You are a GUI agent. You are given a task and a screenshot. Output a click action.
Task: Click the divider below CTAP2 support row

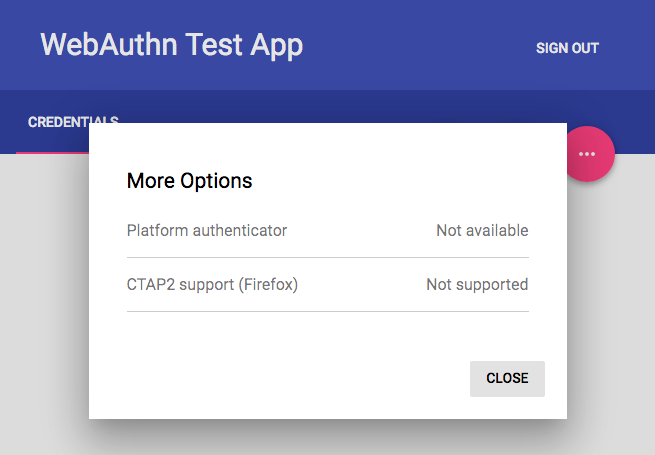click(x=327, y=311)
